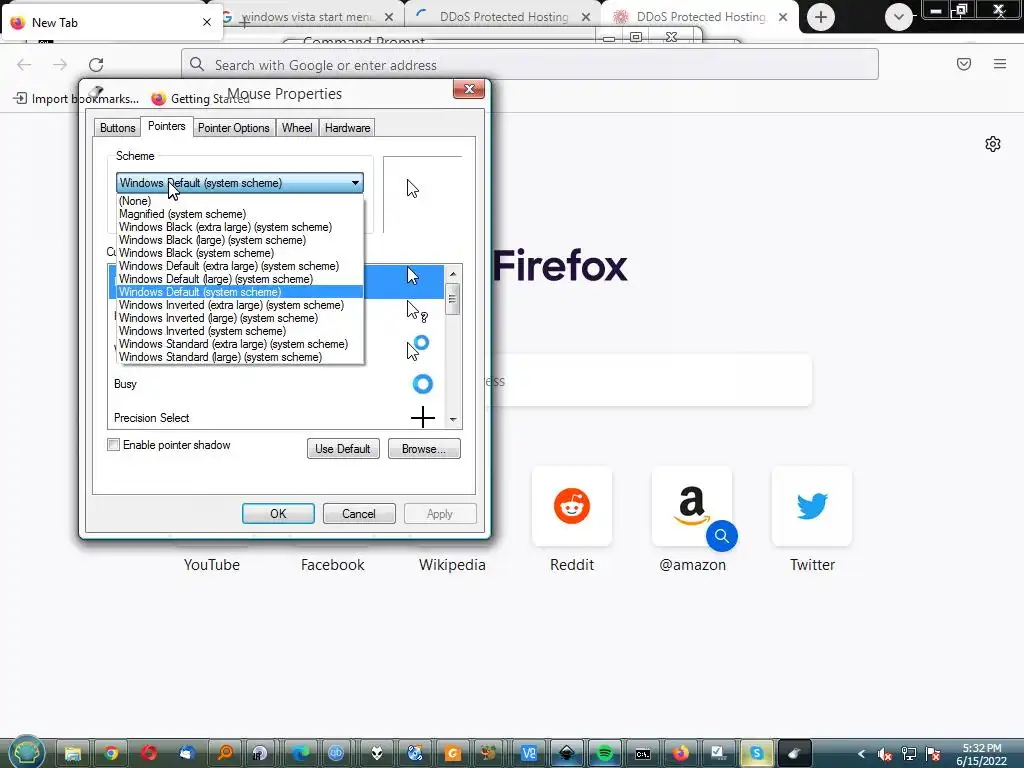Open the Opera taskbar icon

pos(149,754)
